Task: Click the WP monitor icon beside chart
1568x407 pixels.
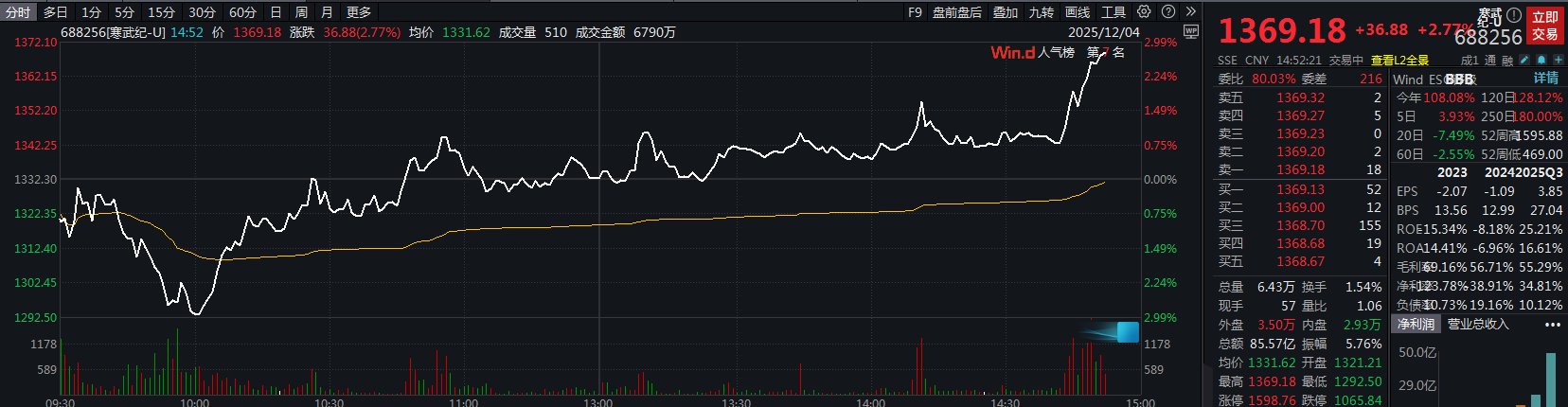Action: 1191,32
